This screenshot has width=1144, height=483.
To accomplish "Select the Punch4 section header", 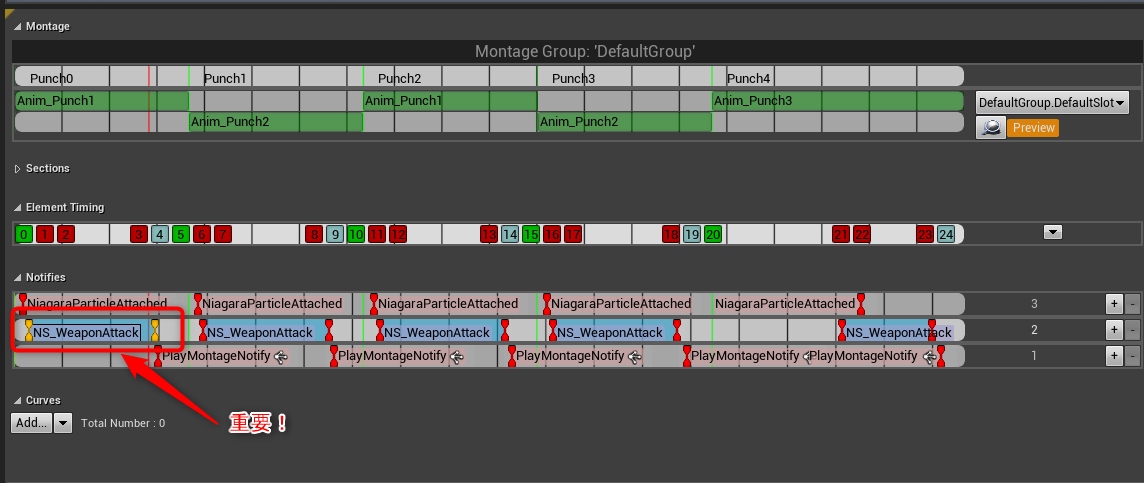I will tap(749, 78).
